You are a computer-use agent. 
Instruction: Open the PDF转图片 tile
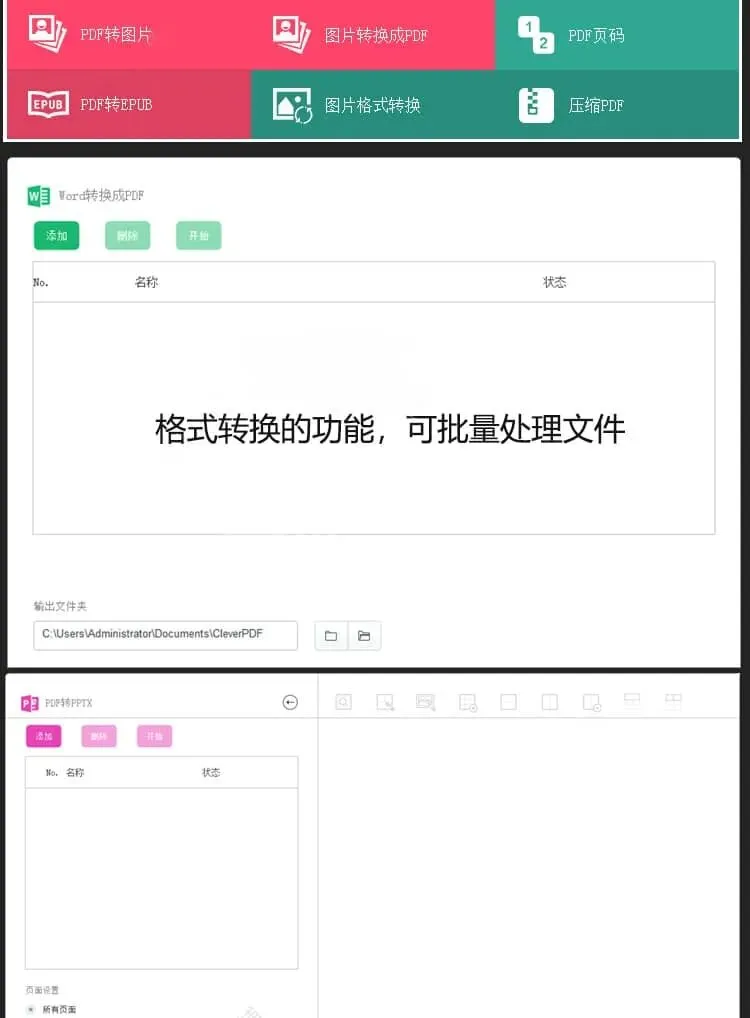pos(129,34)
